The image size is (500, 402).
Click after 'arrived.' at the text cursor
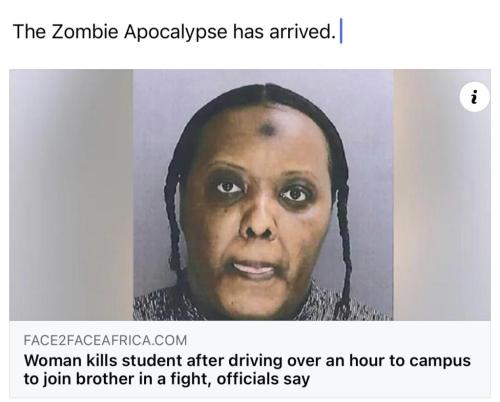pyautogui.click(x=341, y=32)
